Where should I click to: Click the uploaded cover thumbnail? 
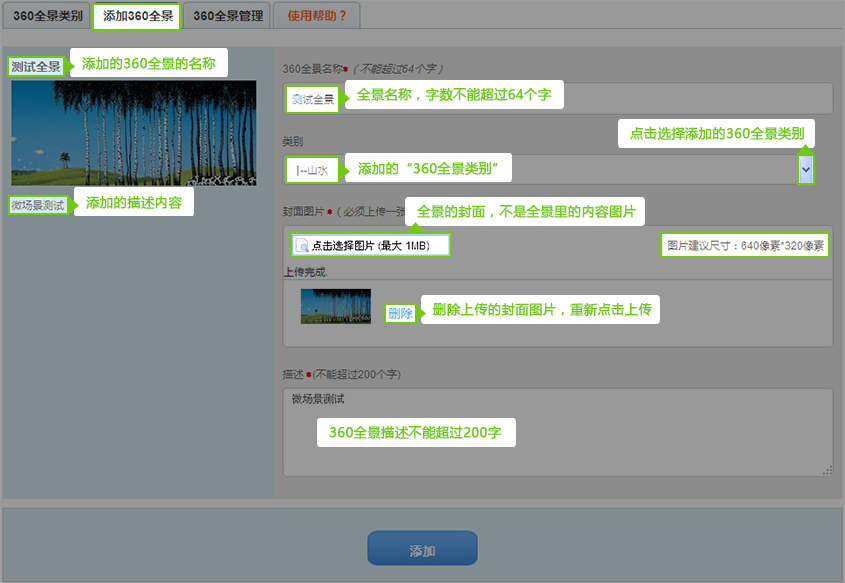coord(336,306)
